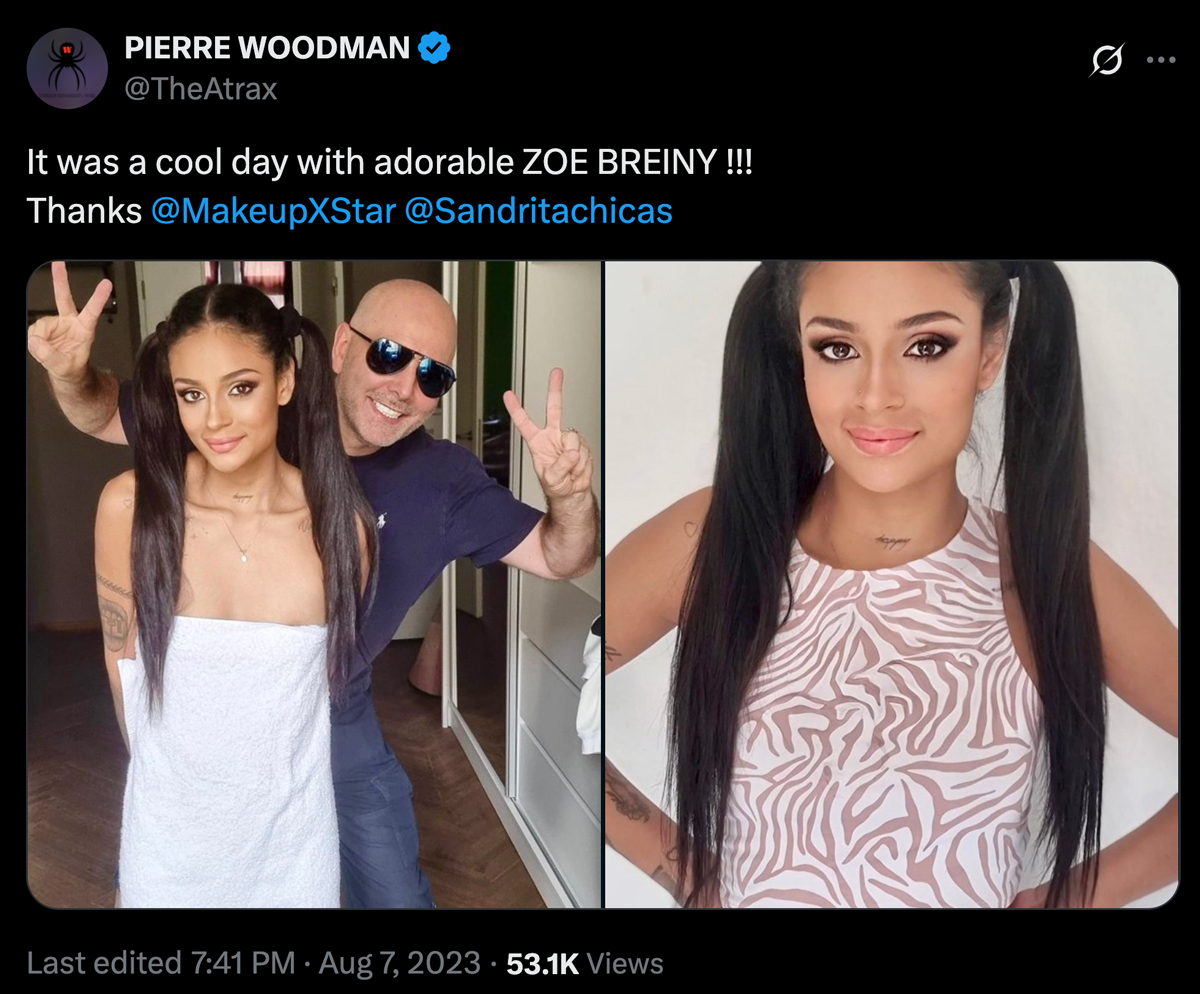The width and height of the screenshot is (1200, 994).
Task: Click the word Thanks in the post
Action: click(85, 211)
